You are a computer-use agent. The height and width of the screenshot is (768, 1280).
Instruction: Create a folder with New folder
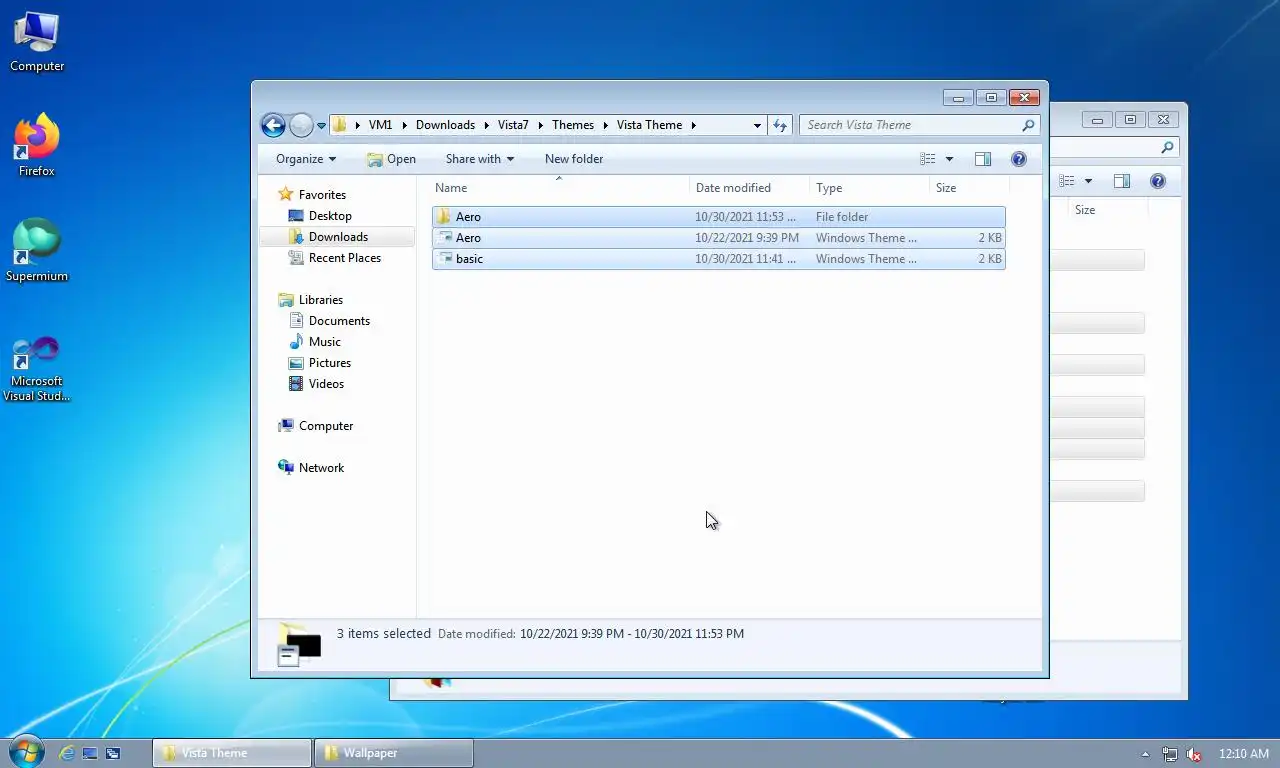click(x=574, y=159)
